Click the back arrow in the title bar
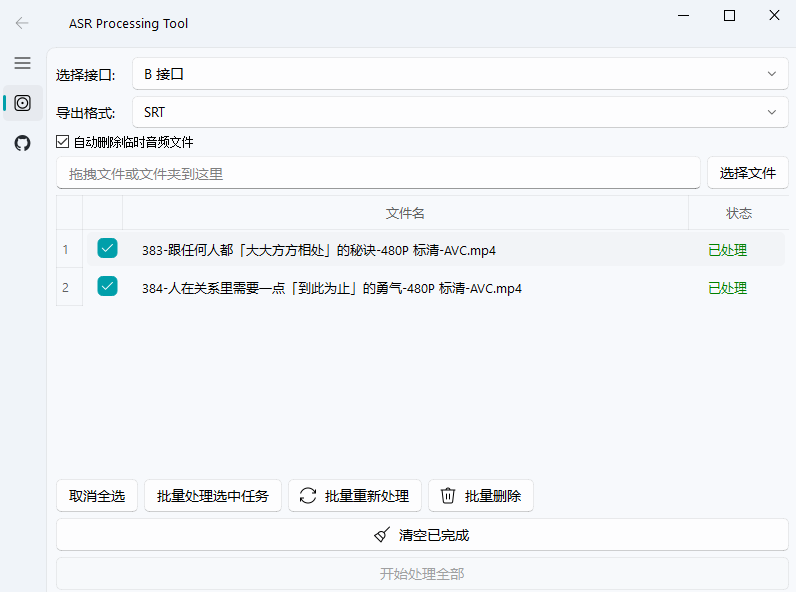Image resolution: width=796 pixels, height=592 pixels. pyautogui.click(x=22, y=23)
